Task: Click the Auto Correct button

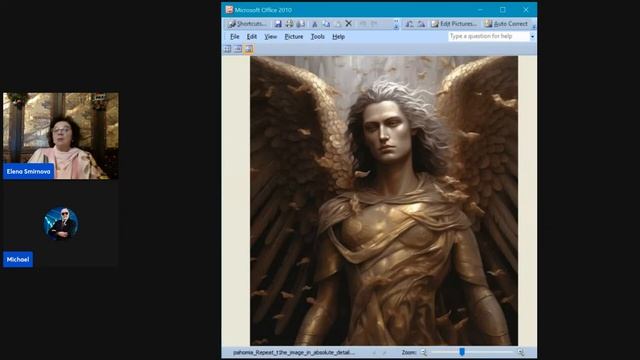Action: click(506, 24)
